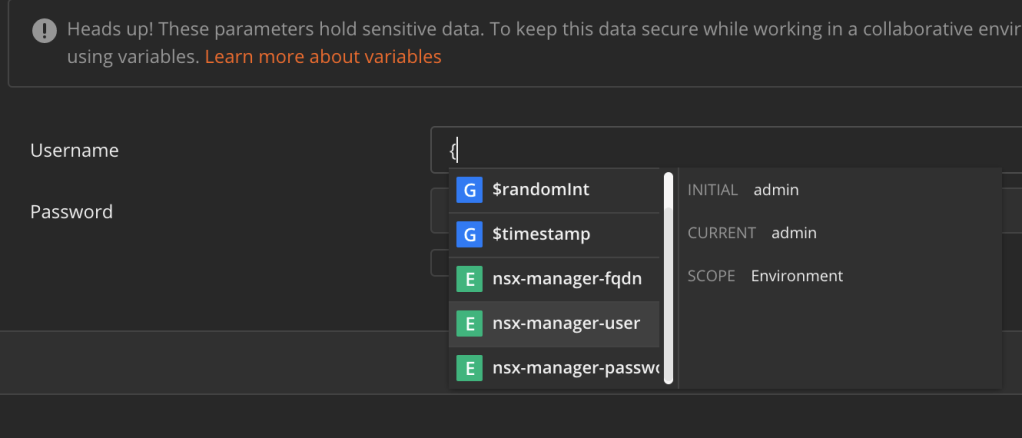Click green E icon beside nsx-manager-password
Image resolution: width=1022 pixels, height=438 pixels.
coord(469,368)
